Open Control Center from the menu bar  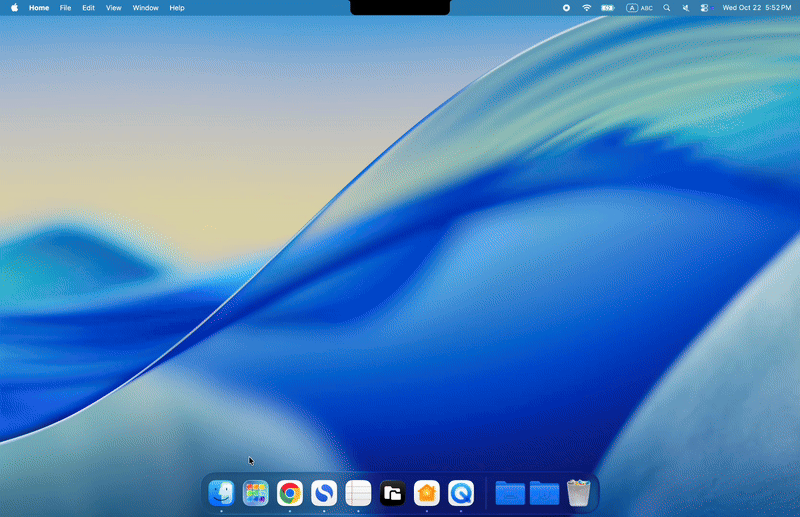704,8
